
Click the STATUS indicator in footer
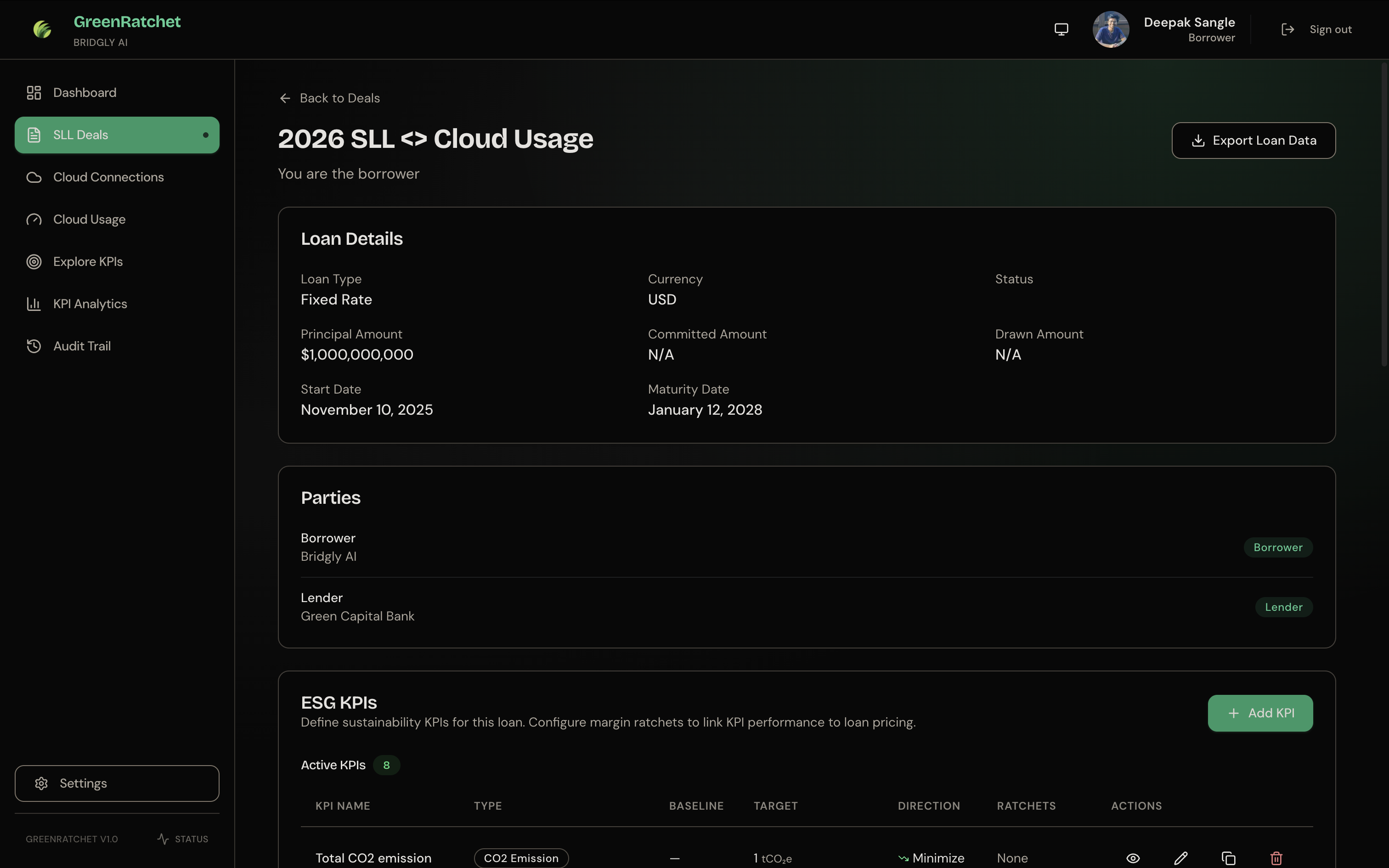pos(182,839)
